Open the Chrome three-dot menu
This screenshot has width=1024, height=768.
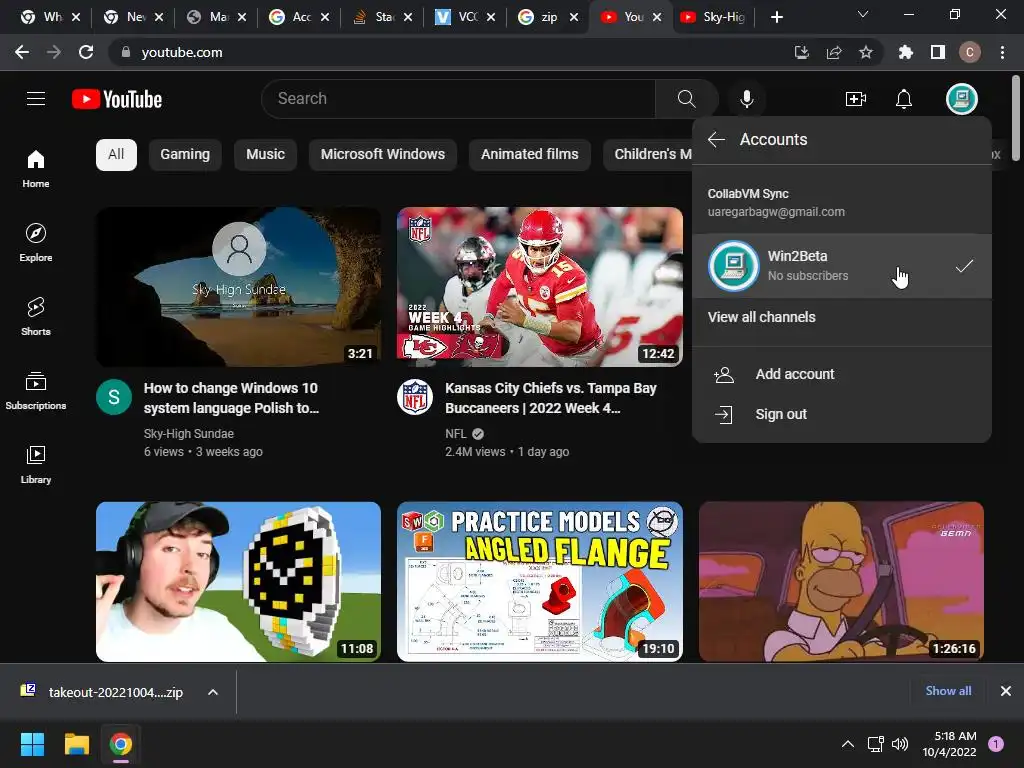tap(1002, 52)
